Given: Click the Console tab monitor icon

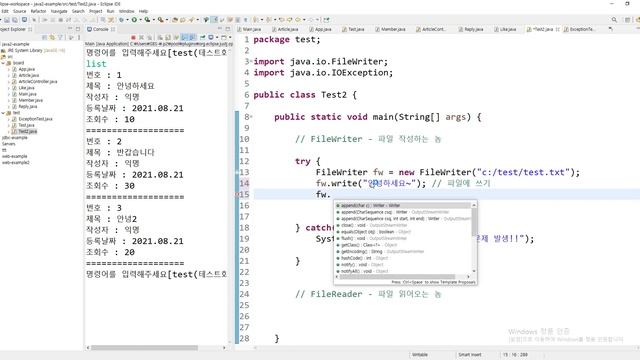Looking at the screenshot, I should coord(89,29).
